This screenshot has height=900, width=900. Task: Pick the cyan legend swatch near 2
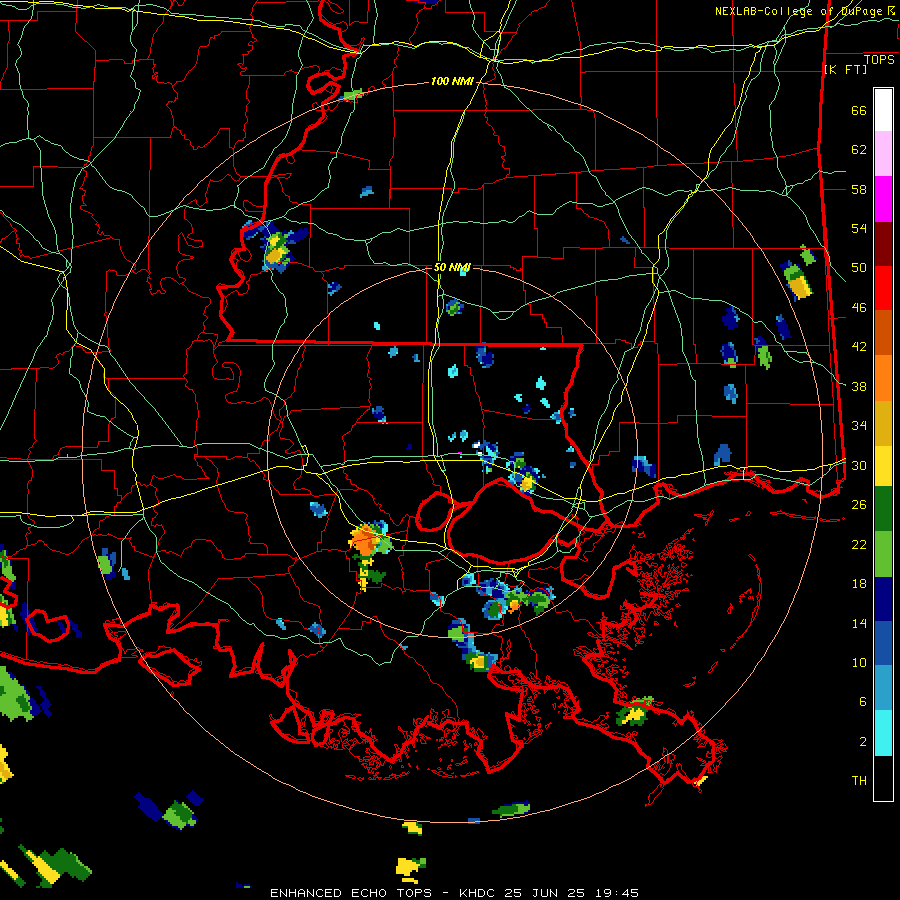[883, 733]
